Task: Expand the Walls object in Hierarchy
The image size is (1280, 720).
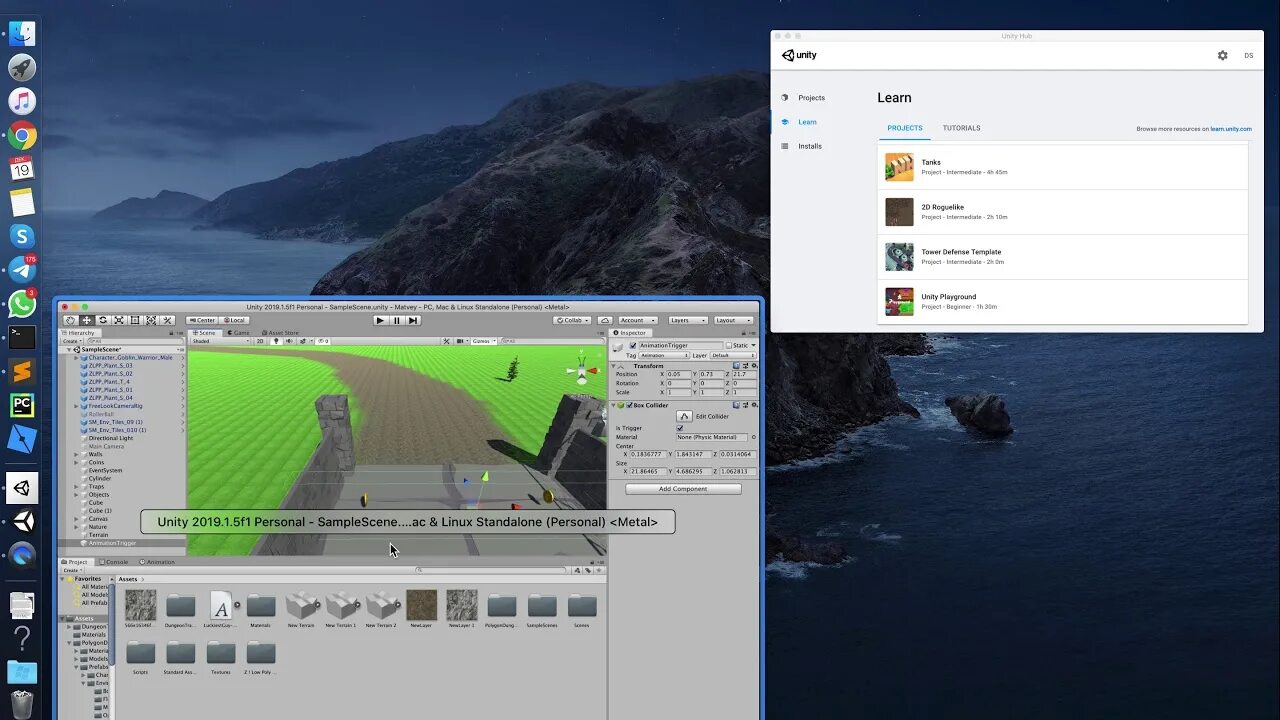Action: coord(77,454)
